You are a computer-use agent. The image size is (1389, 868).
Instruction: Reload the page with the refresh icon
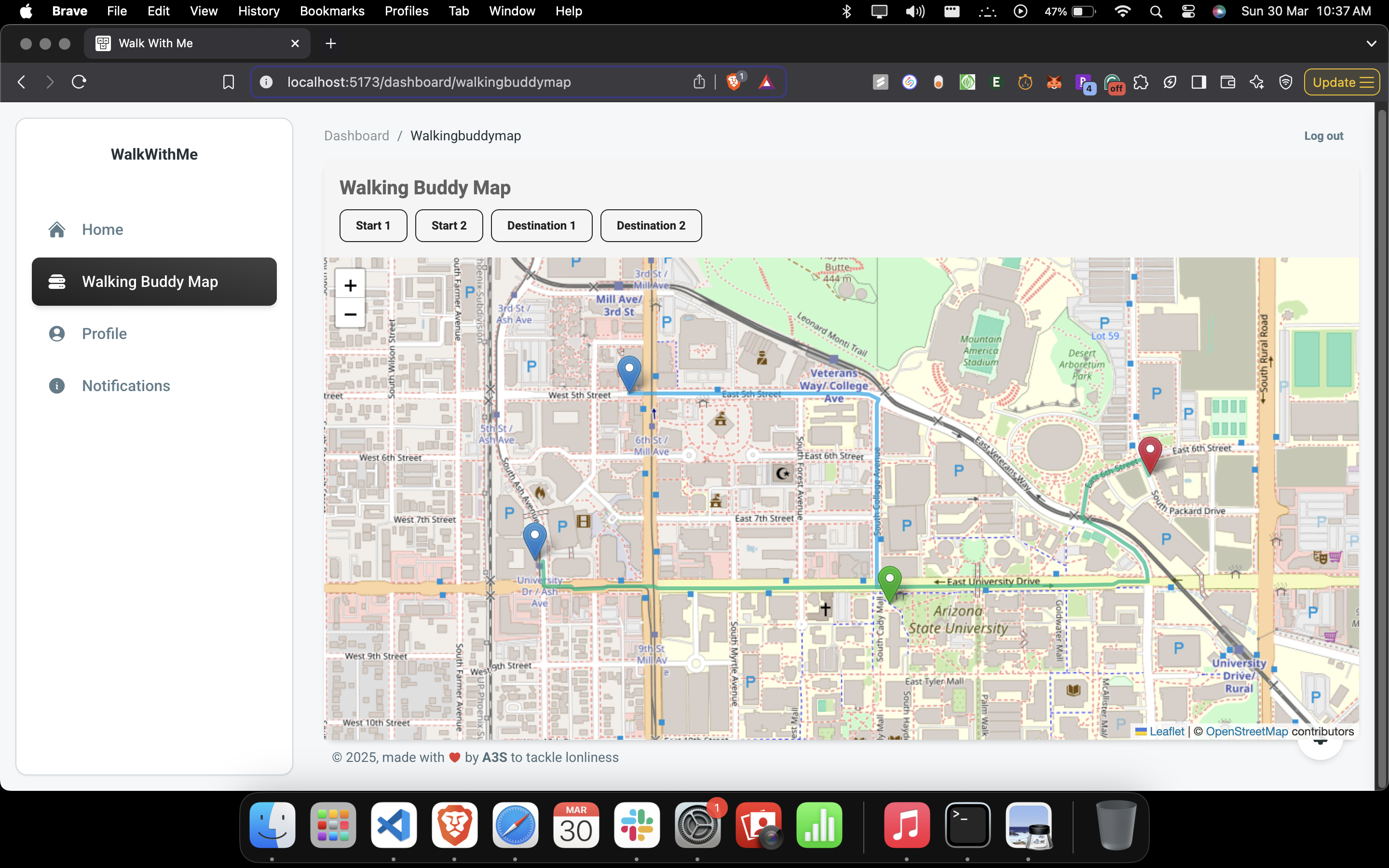pos(79,82)
